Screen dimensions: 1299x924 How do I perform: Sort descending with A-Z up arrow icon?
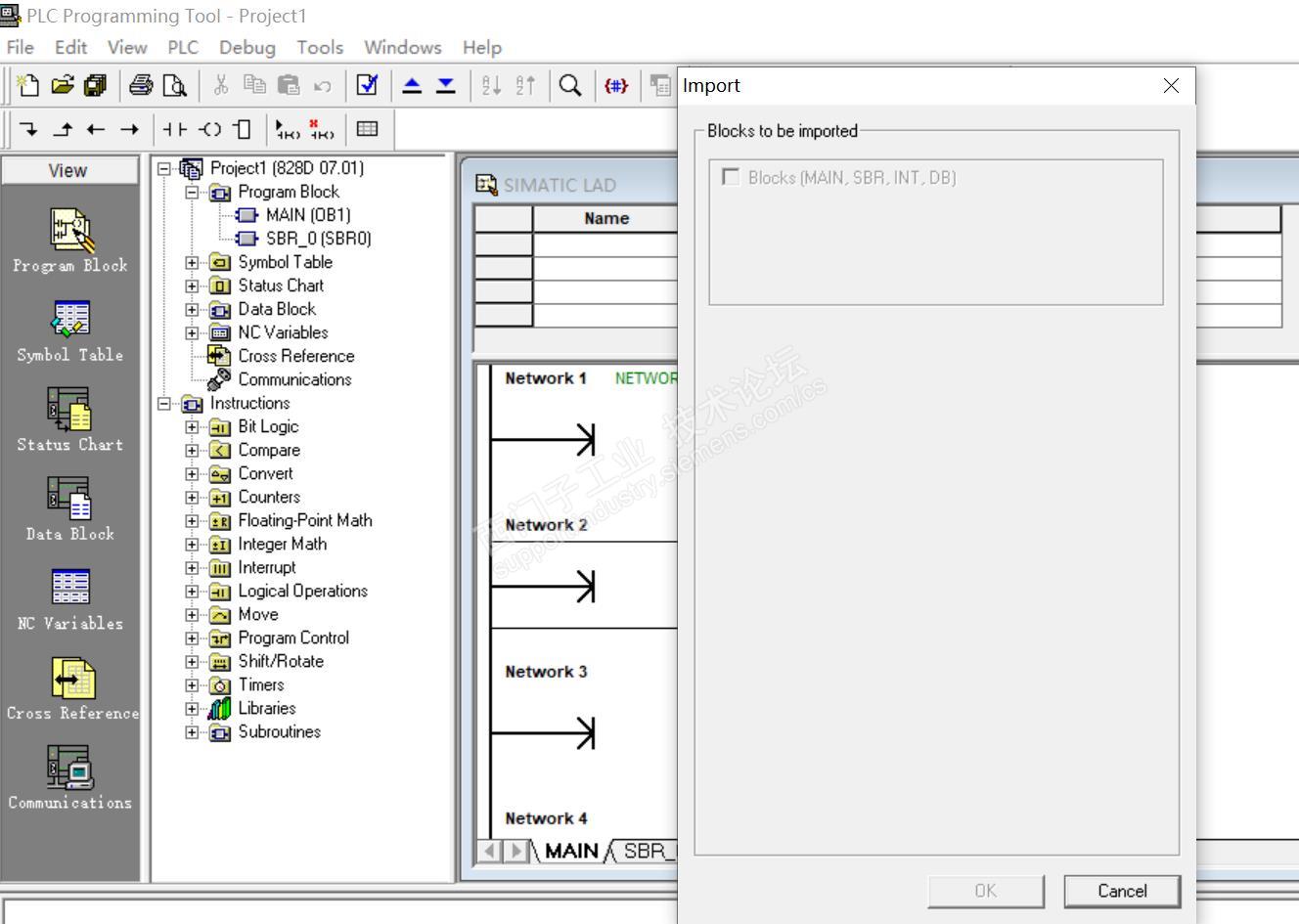click(525, 86)
